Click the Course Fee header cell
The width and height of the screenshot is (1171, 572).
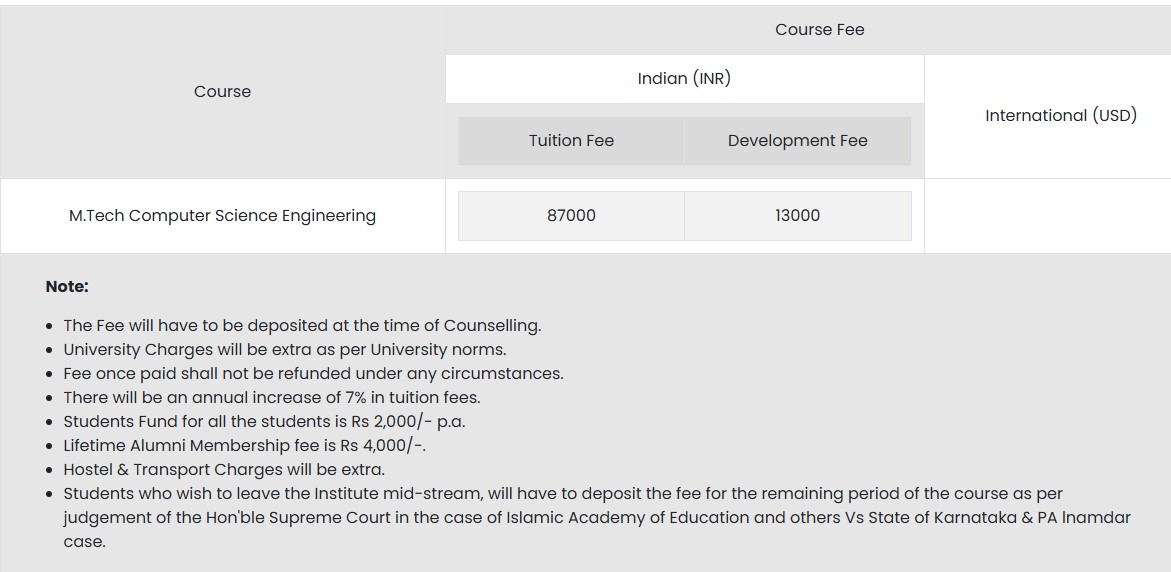pos(819,30)
